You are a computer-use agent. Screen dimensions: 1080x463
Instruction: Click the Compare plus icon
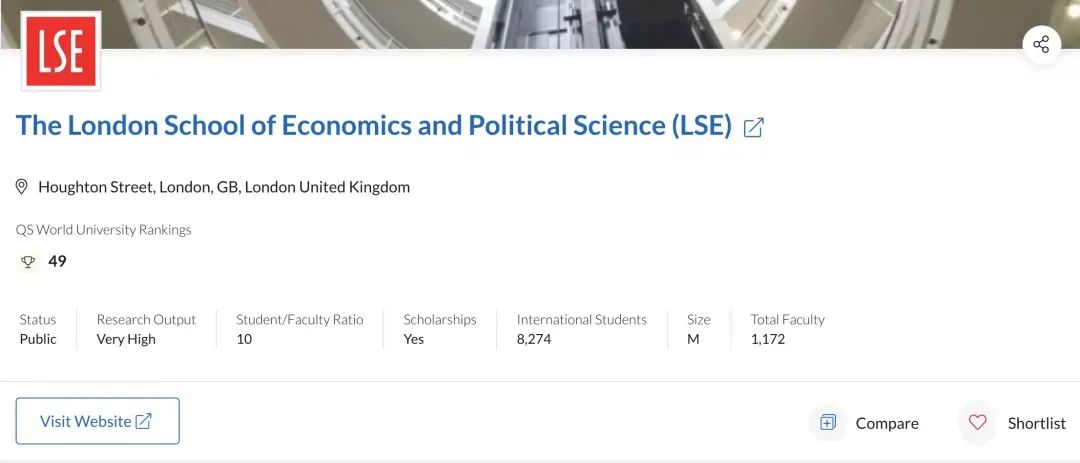(x=828, y=422)
